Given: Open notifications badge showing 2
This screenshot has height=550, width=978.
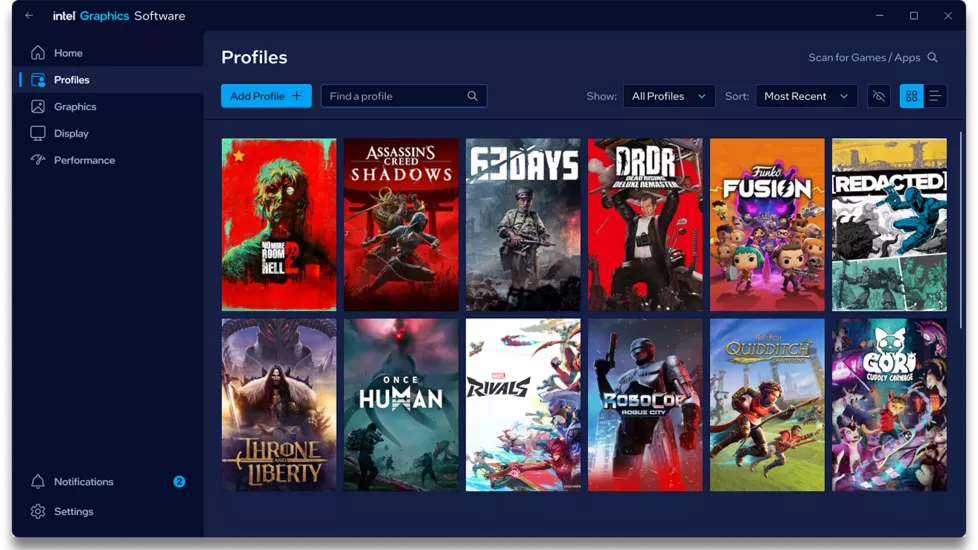Looking at the screenshot, I should click(x=179, y=481).
